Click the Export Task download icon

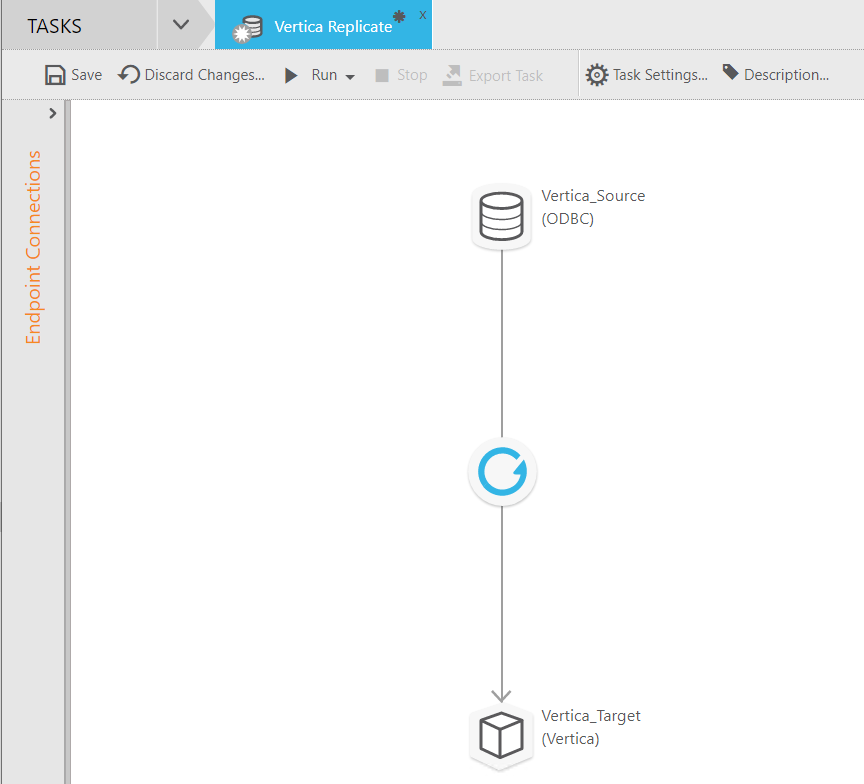click(x=453, y=74)
